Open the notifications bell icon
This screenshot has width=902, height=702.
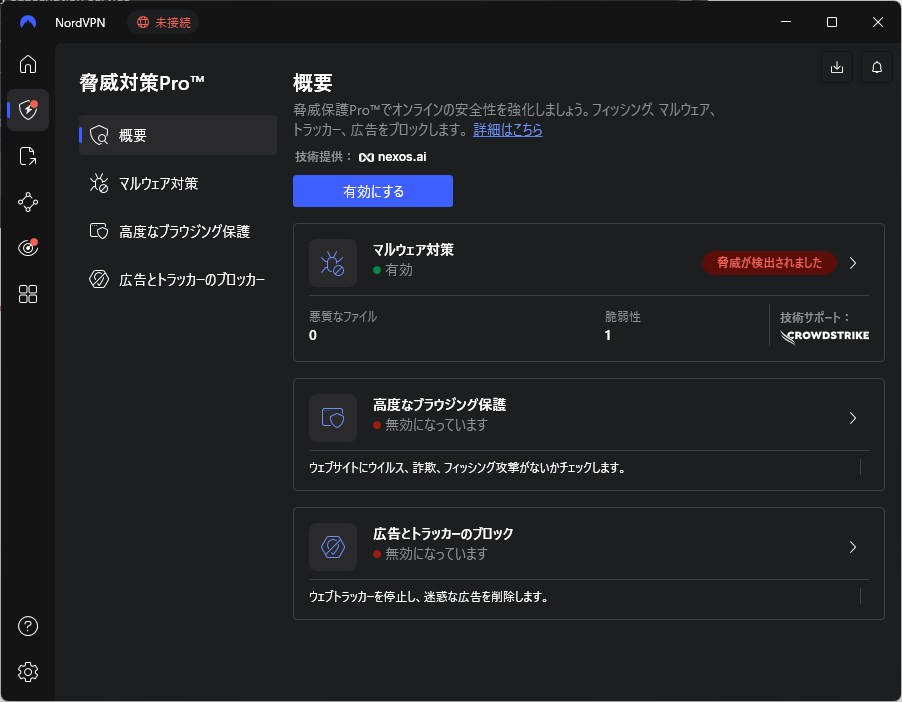tap(877, 68)
